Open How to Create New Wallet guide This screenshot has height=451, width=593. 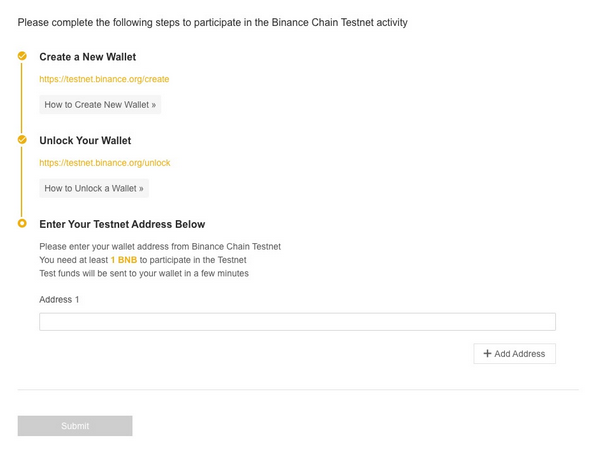click(100, 105)
